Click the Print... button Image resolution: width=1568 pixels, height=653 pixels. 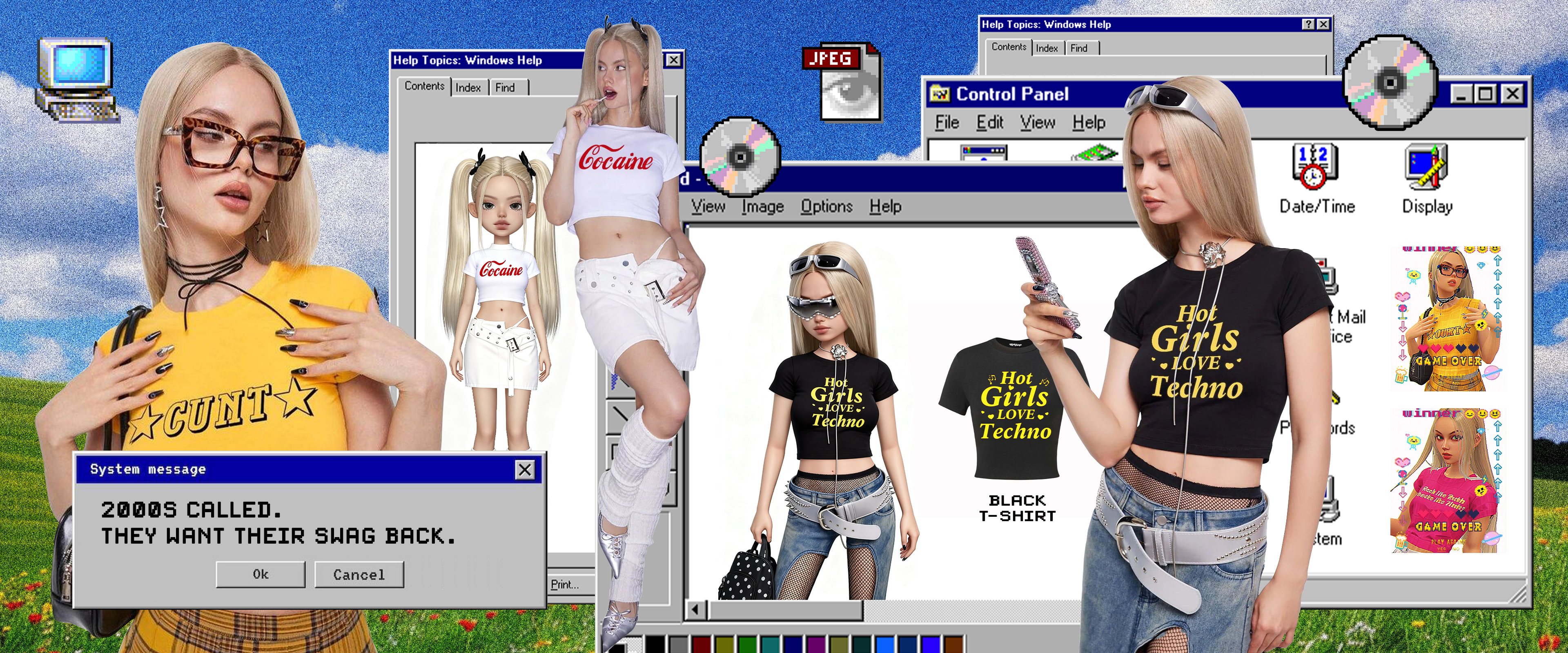click(x=566, y=585)
